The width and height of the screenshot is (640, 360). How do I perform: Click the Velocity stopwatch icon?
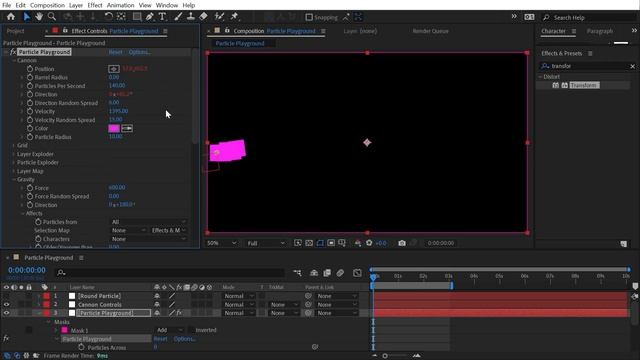(x=30, y=111)
